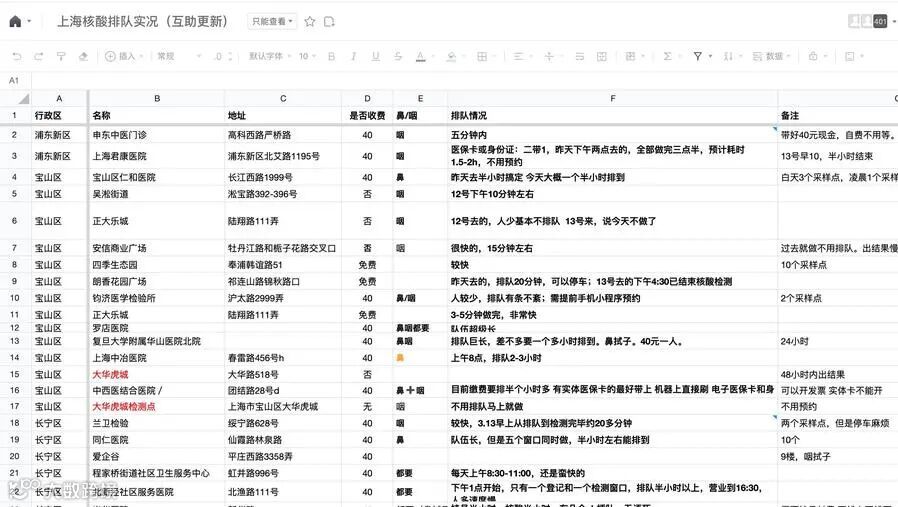Open the horizontal alignment tool
This screenshot has height=507, width=898.
pos(518,56)
